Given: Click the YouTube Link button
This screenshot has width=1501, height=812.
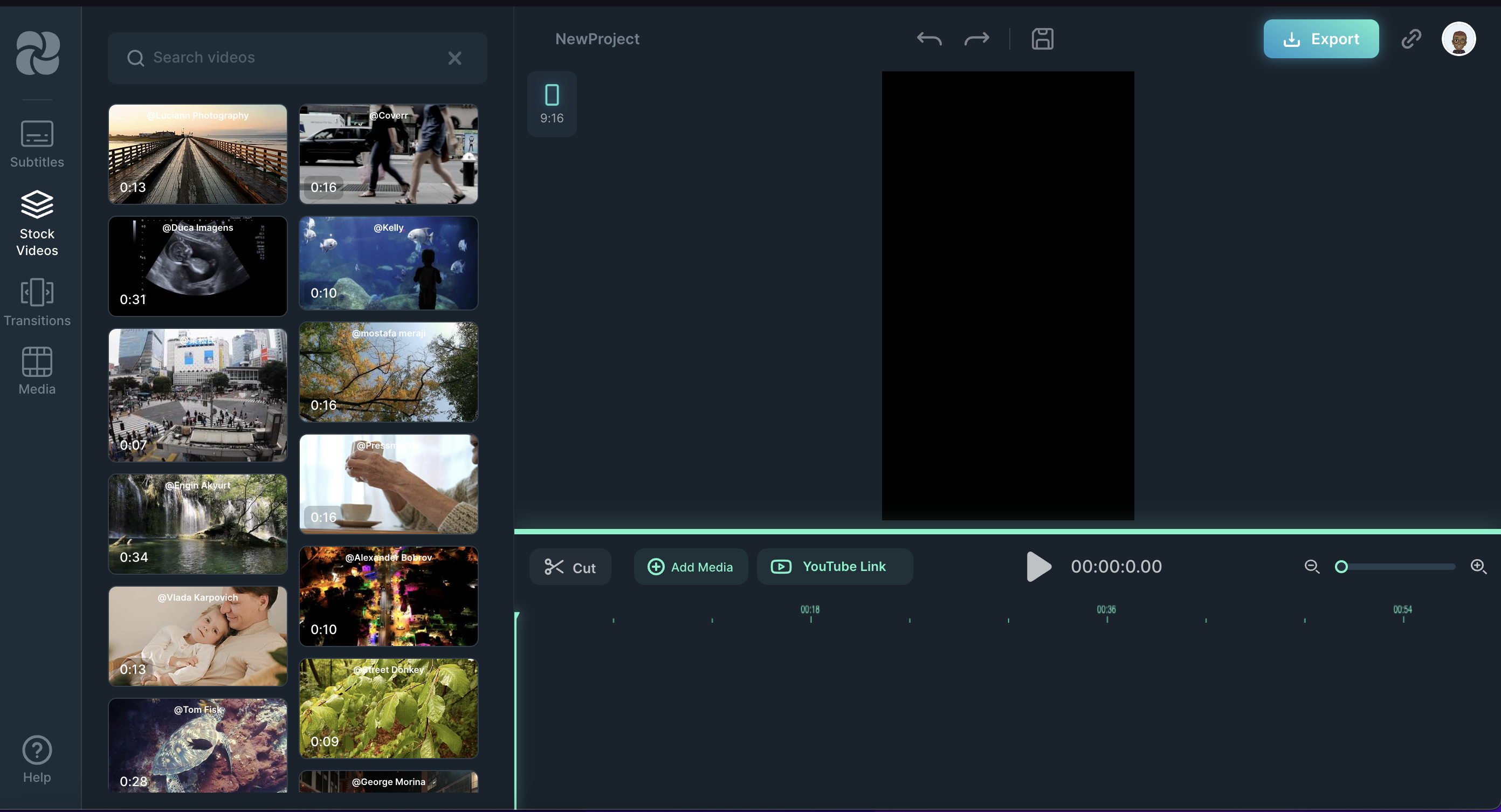Looking at the screenshot, I should [834, 567].
